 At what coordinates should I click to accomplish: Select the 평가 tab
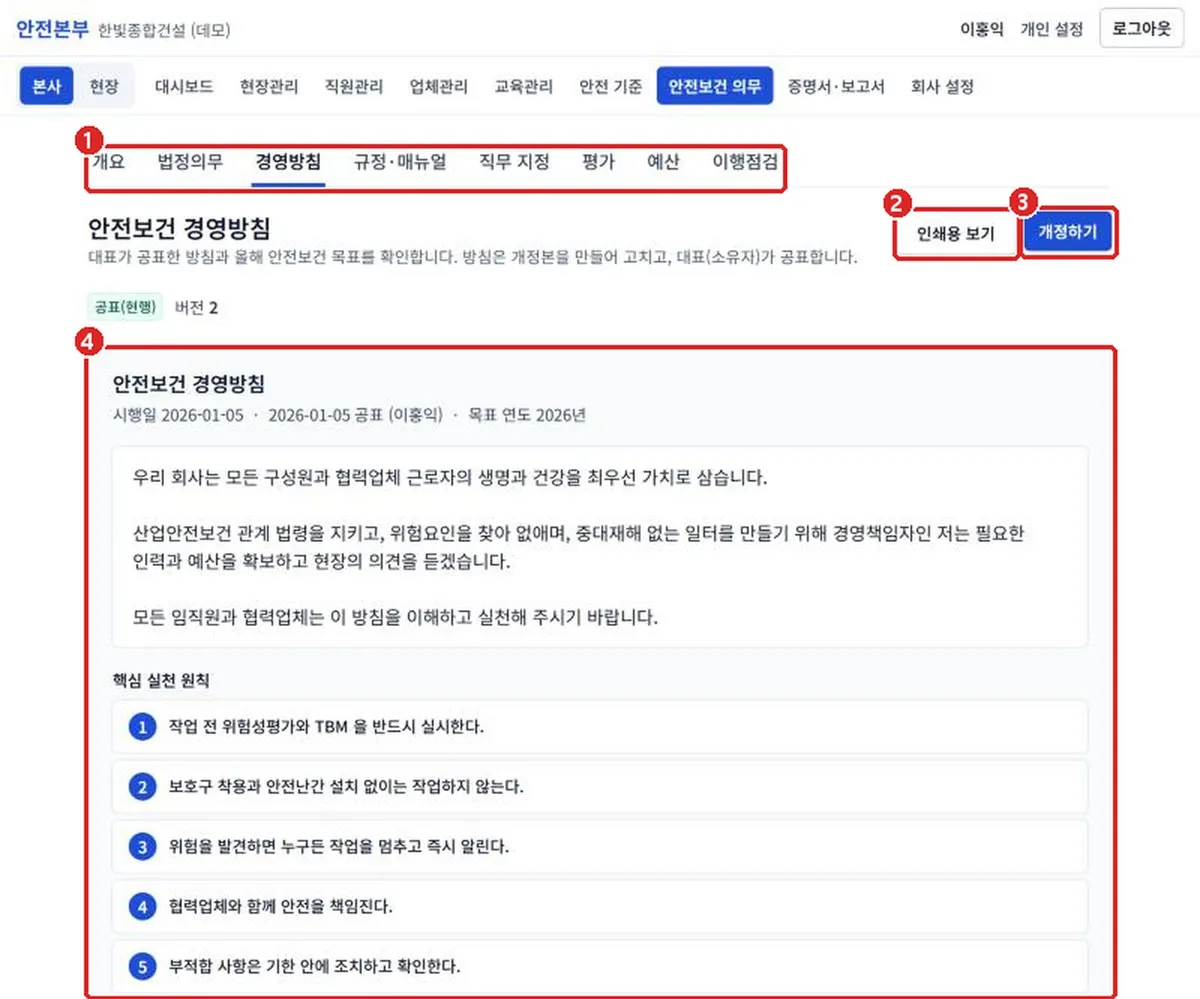coord(598,162)
